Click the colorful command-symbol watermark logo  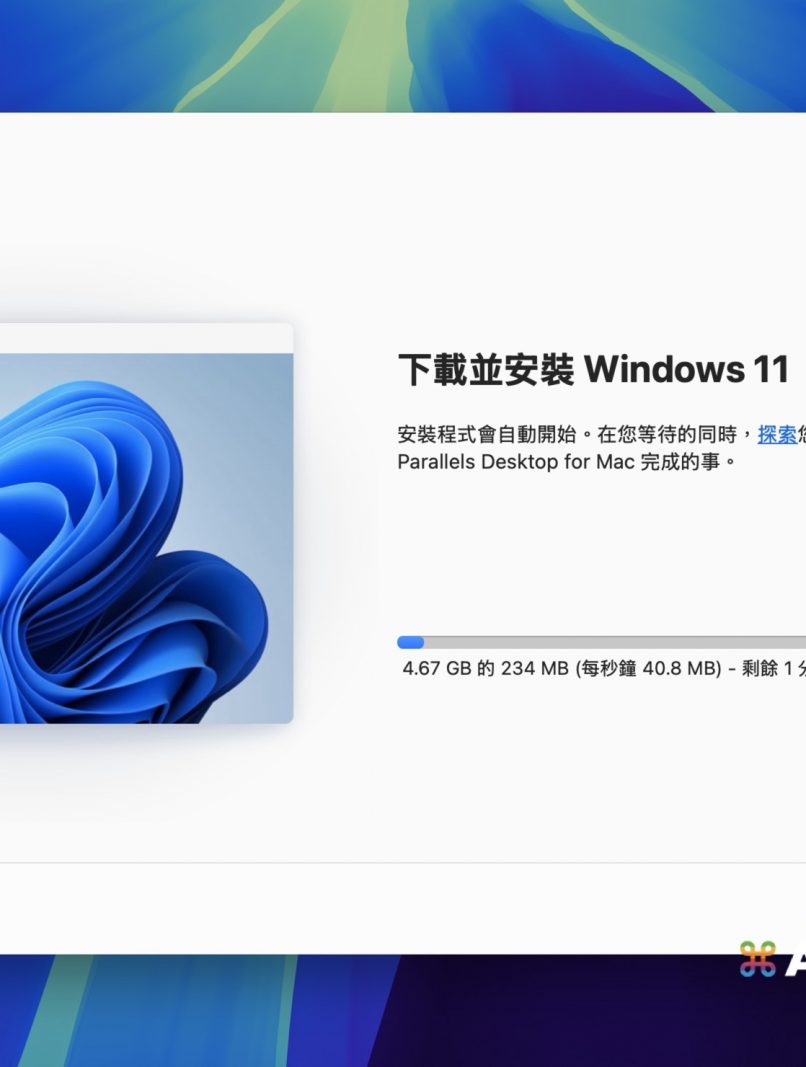758,959
